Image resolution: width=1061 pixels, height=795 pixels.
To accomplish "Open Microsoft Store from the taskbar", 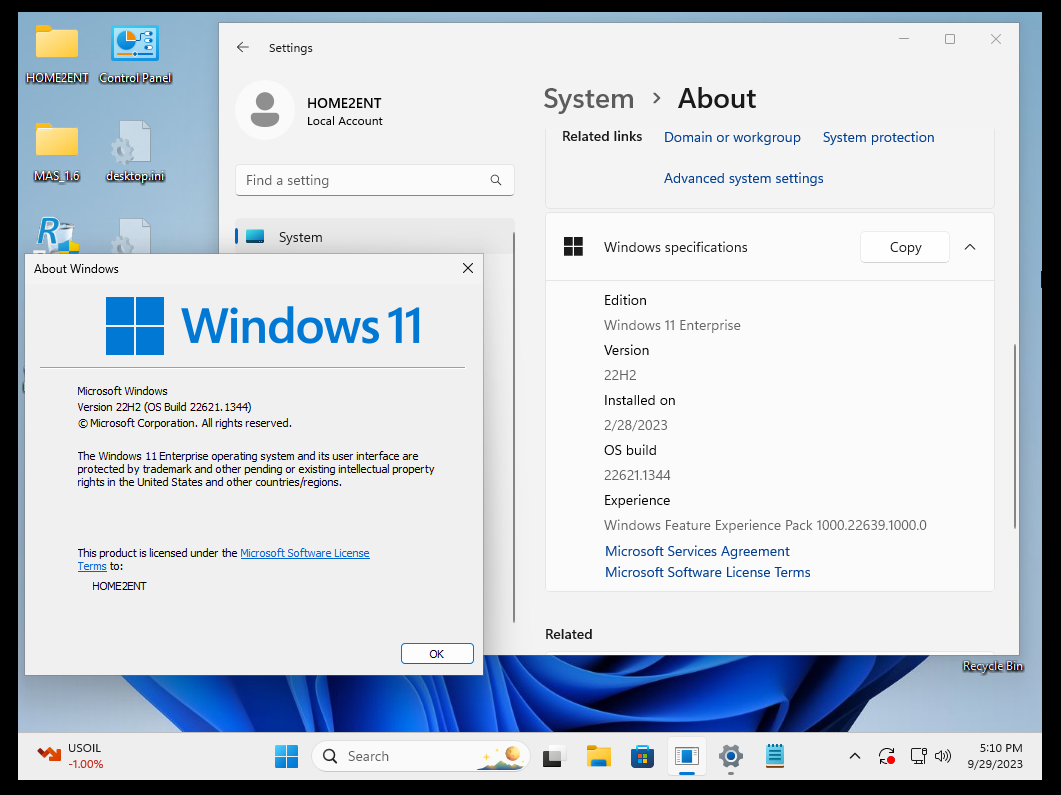I will [642, 756].
